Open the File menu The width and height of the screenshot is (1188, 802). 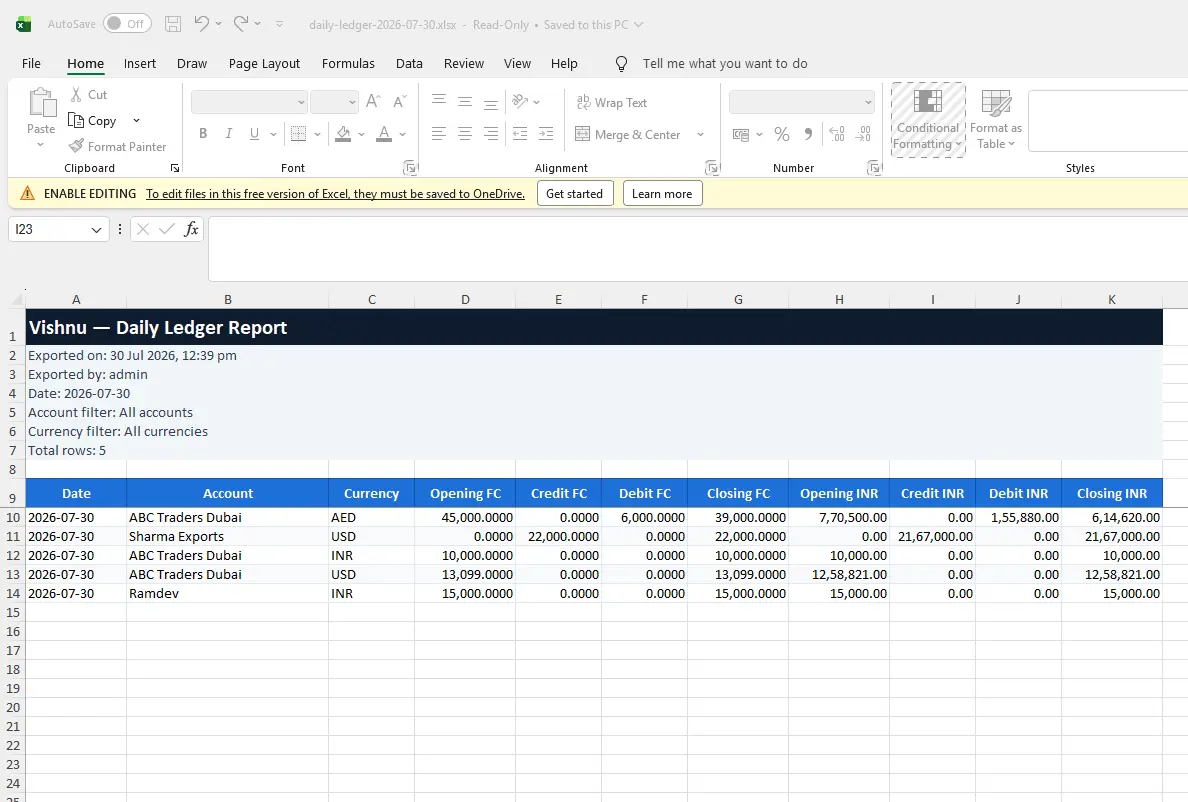coord(31,64)
